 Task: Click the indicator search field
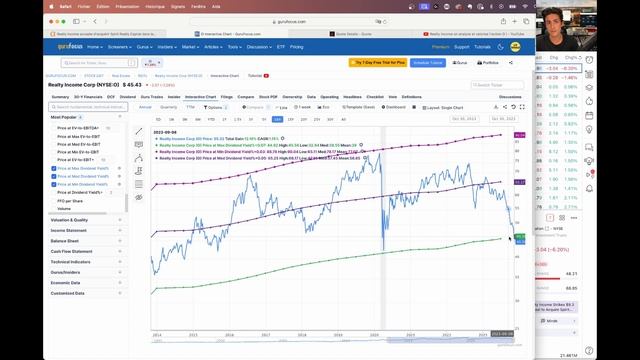tap(88, 107)
